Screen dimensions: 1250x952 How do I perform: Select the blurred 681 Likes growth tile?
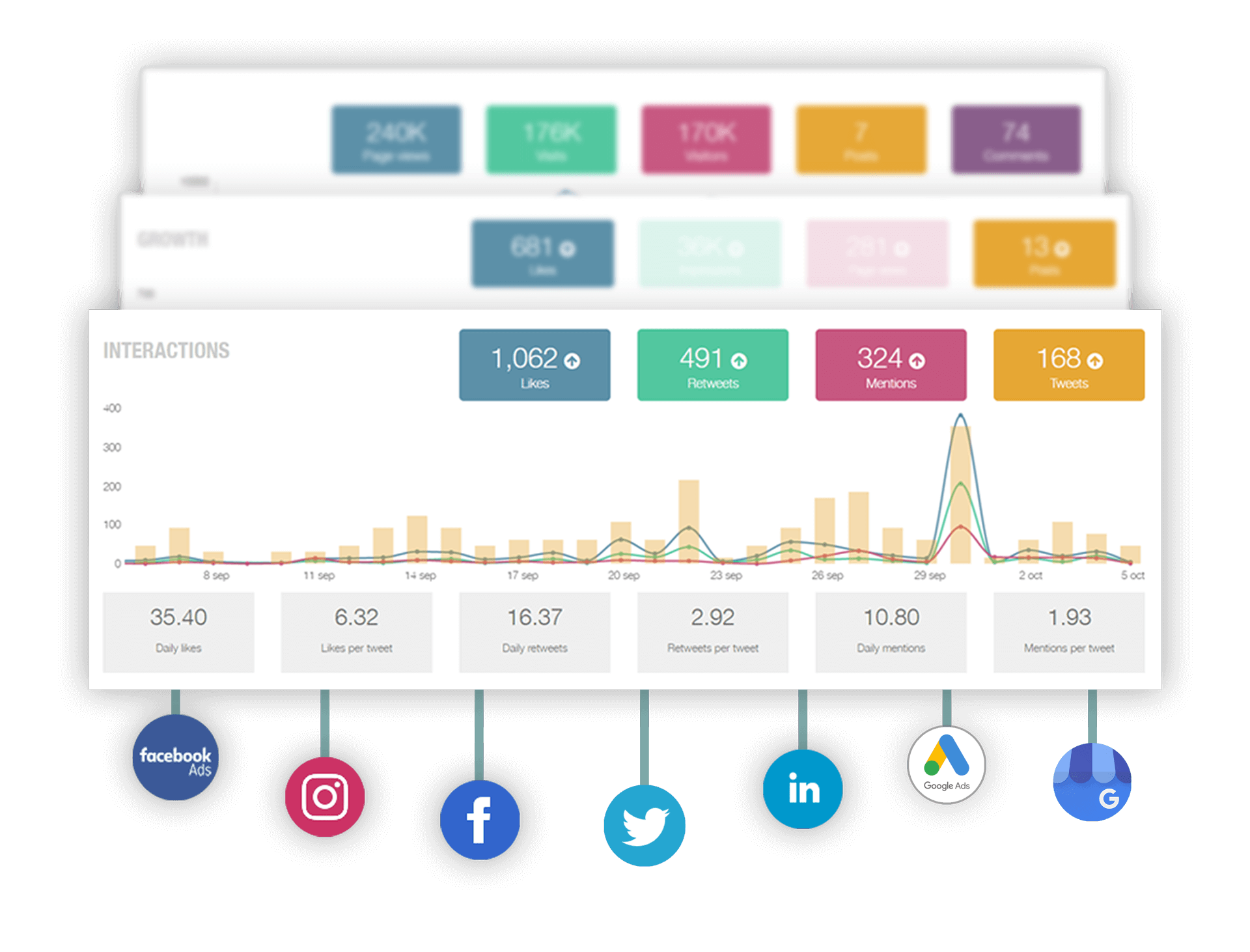coord(542,253)
